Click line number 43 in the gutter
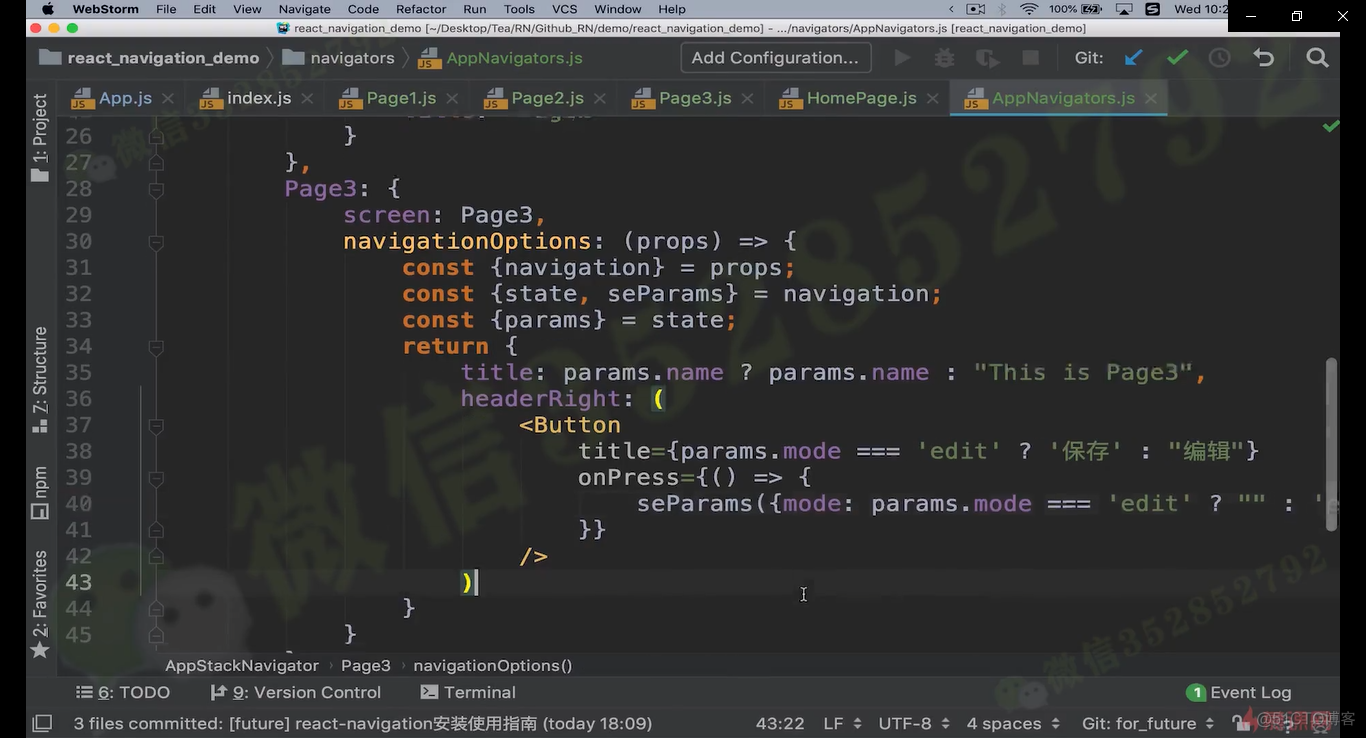The height and width of the screenshot is (738, 1366). pos(78,582)
